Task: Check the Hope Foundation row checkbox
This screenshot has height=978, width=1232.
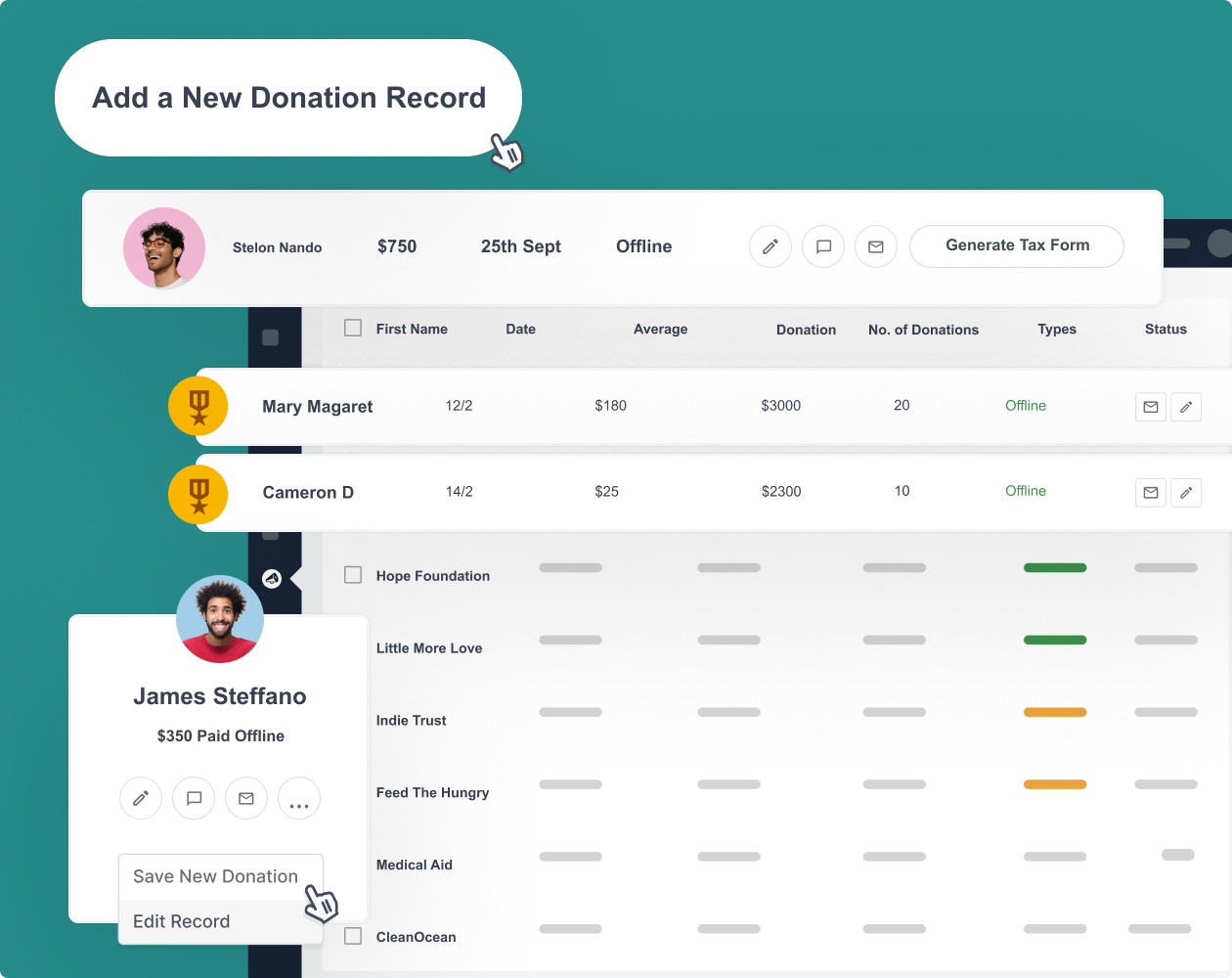Action: pos(353,575)
